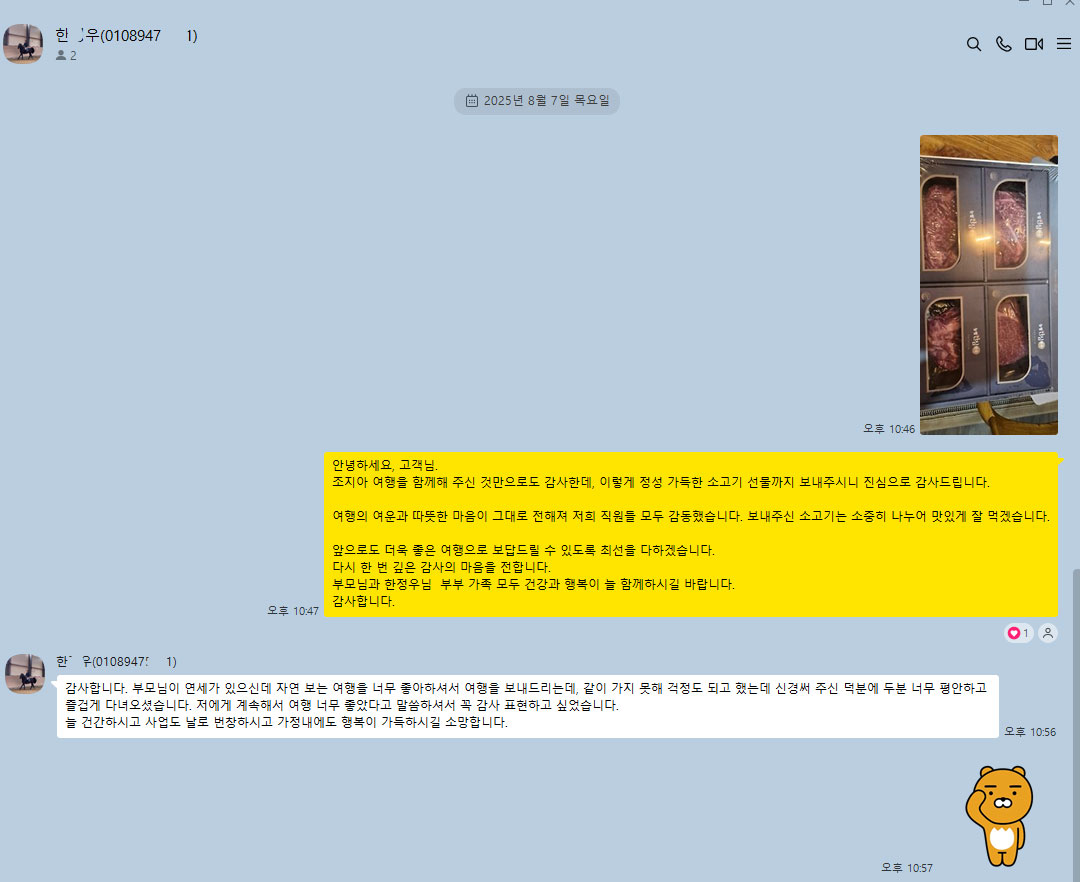Click the calendar icon in the date label

click(x=471, y=101)
